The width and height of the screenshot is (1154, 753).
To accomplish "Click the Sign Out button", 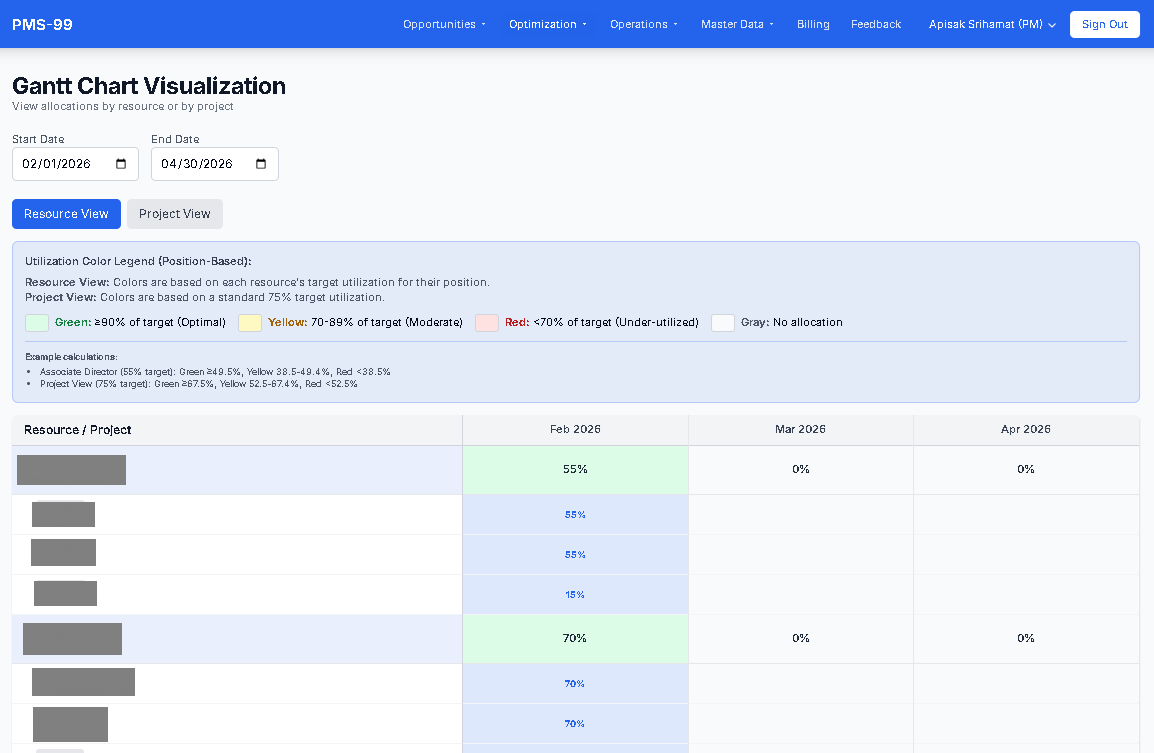I will [x=1104, y=24].
